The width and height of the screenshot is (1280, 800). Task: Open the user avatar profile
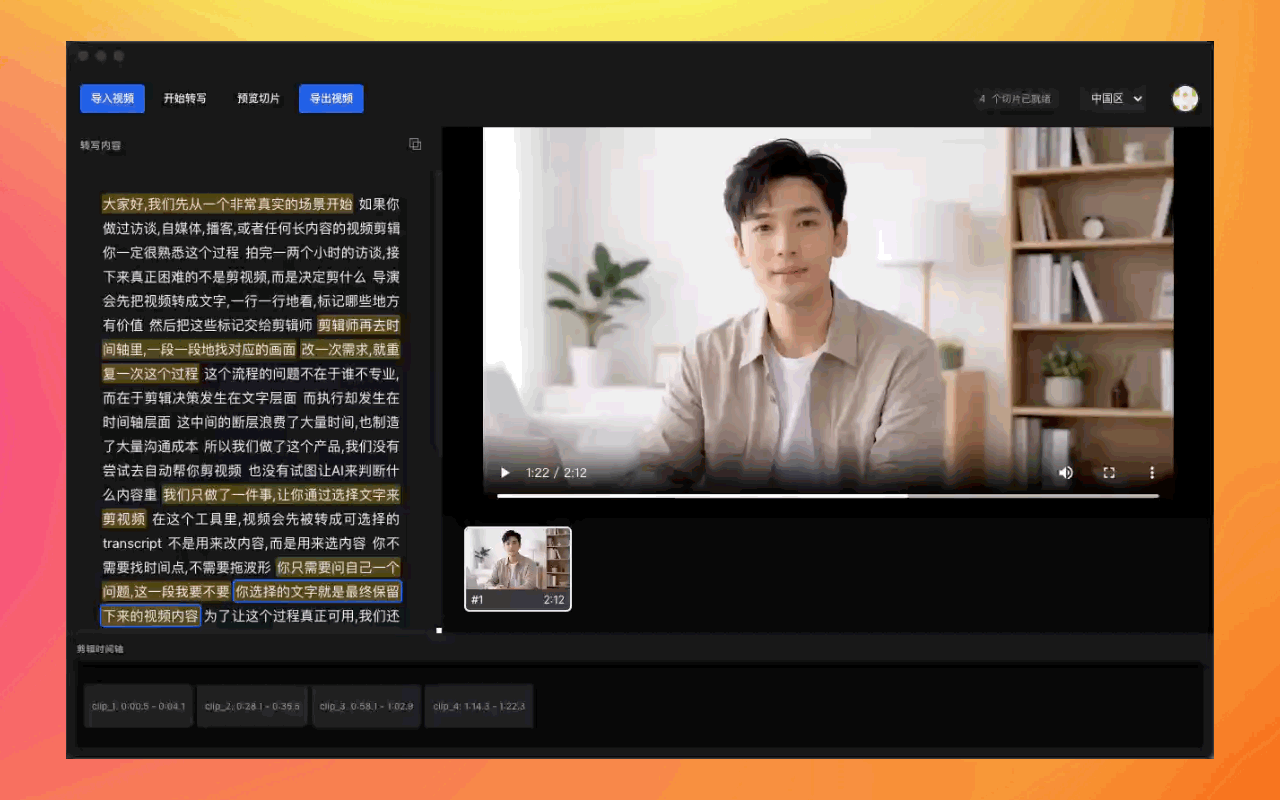[1185, 98]
